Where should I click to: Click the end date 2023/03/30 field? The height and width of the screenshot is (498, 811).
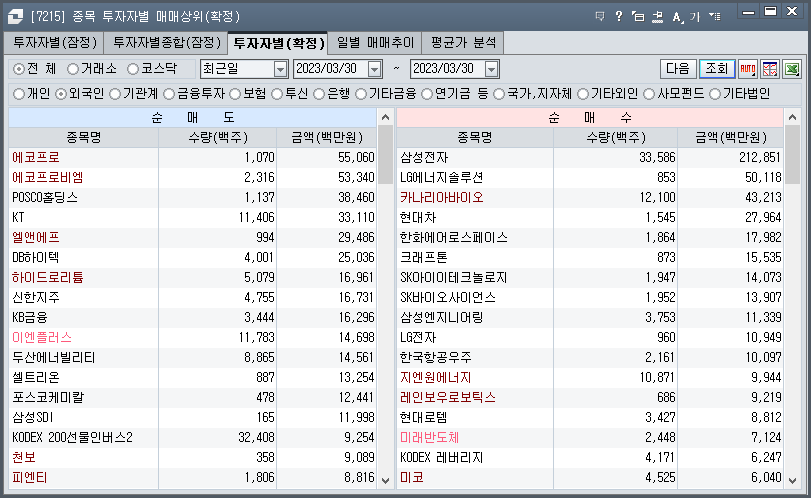(447, 69)
